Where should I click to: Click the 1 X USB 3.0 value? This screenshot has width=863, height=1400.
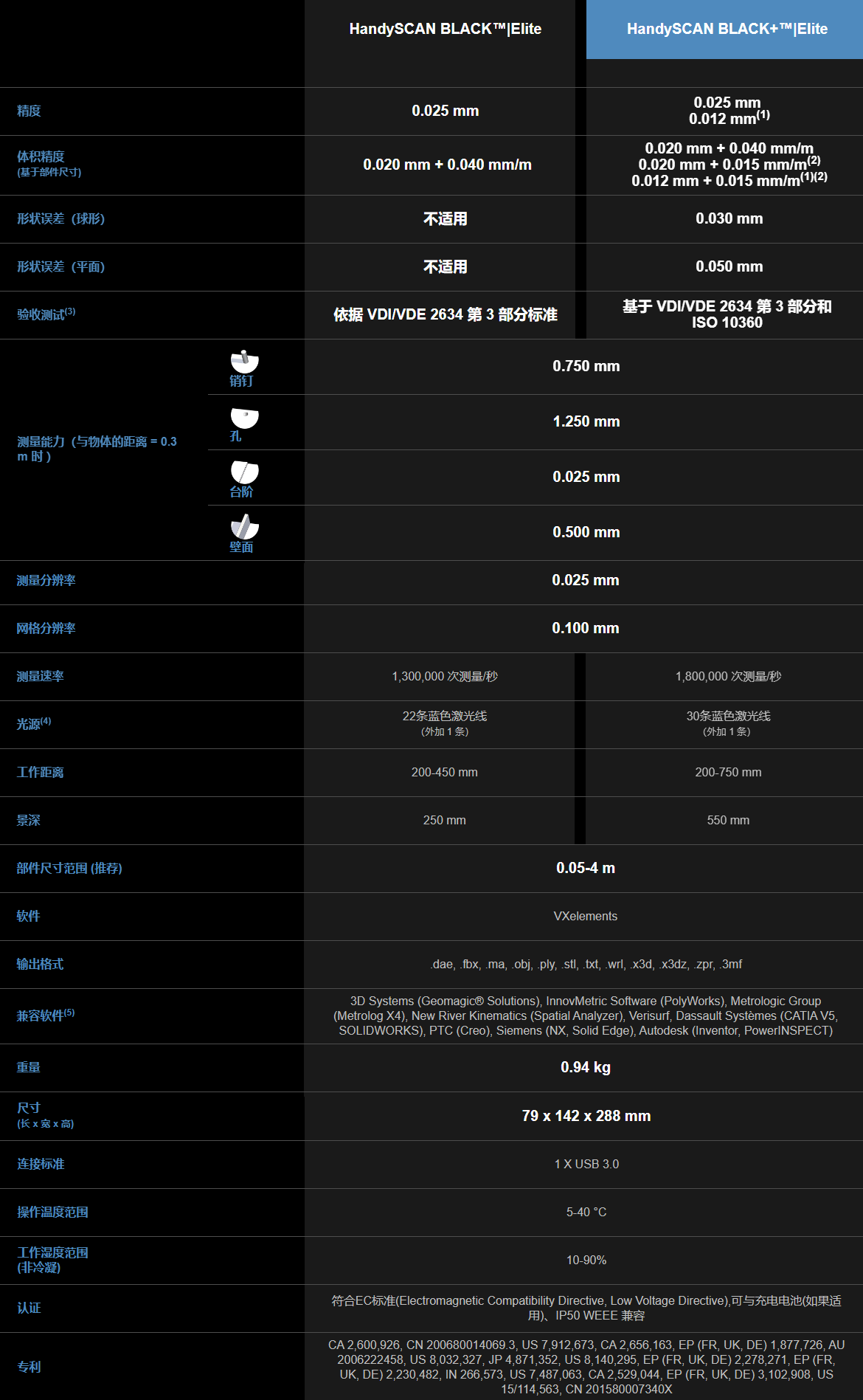click(586, 1164)
